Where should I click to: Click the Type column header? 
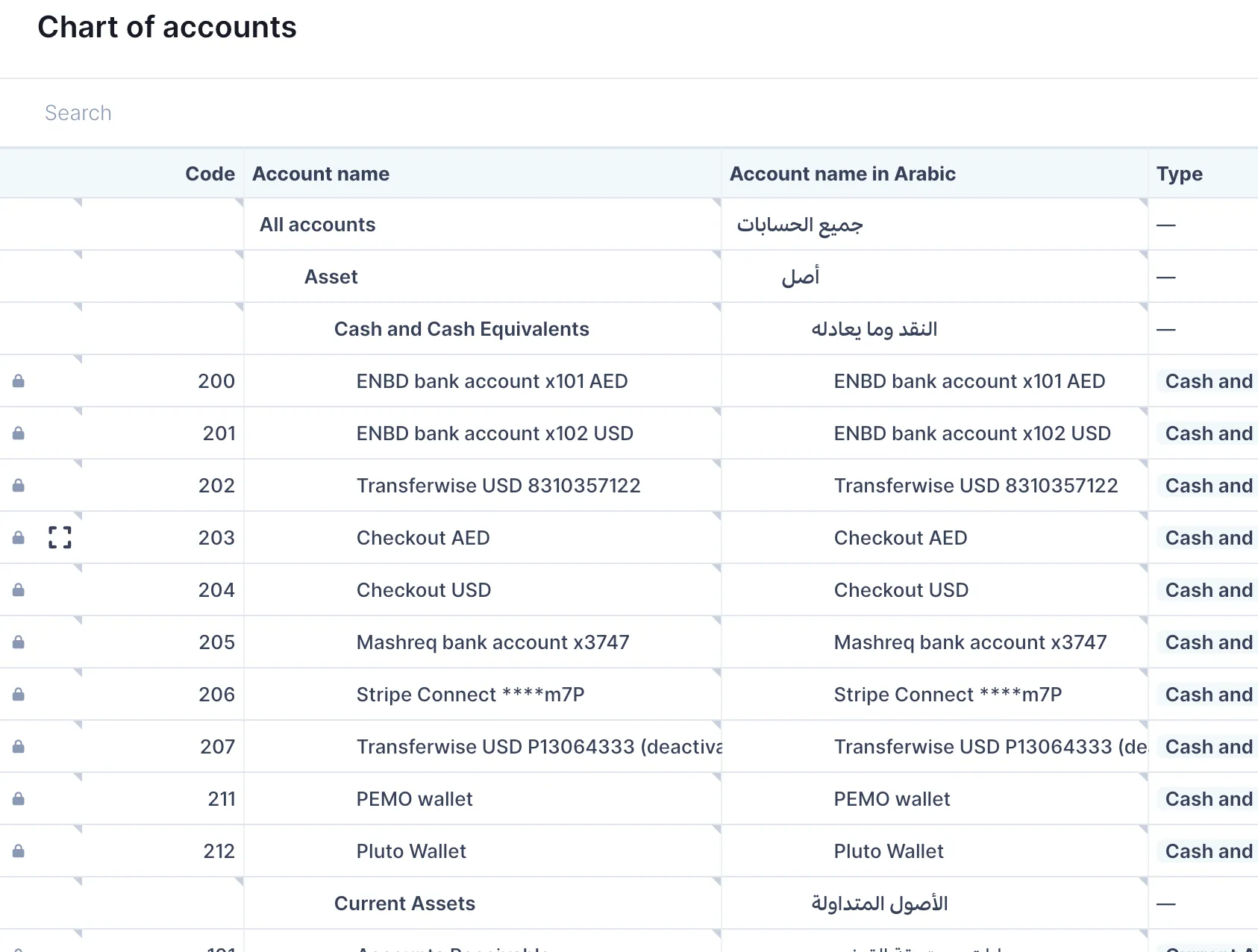[x=1180, y=173]
